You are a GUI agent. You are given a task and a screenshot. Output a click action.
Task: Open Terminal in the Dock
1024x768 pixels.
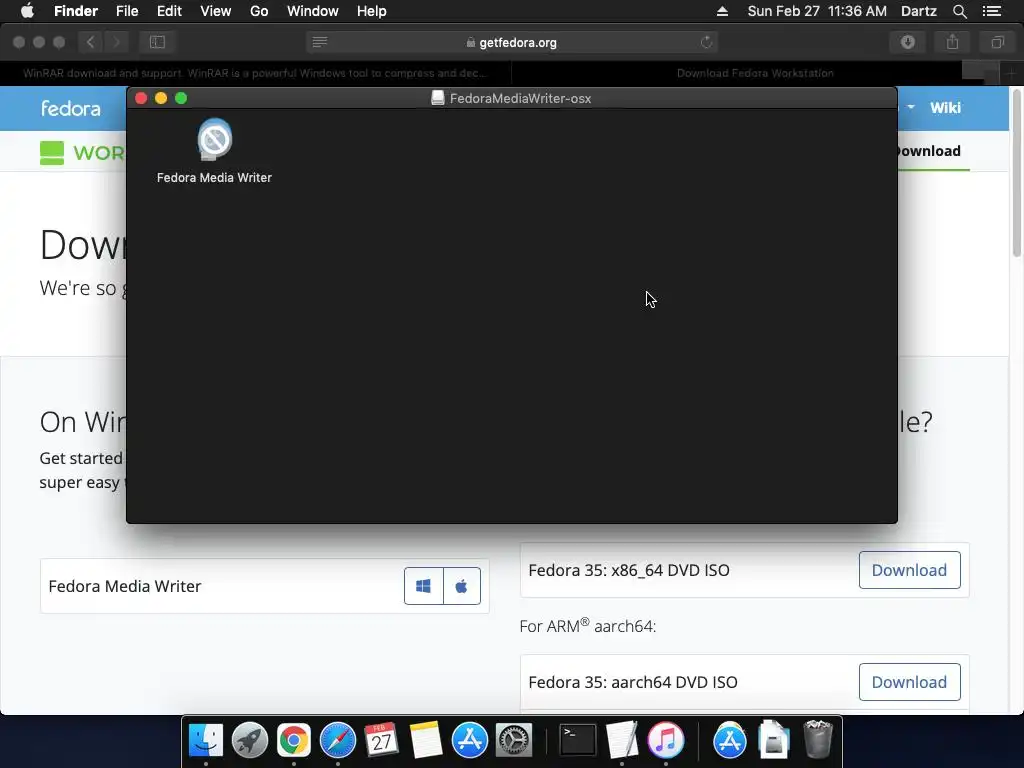click(578, 741)
